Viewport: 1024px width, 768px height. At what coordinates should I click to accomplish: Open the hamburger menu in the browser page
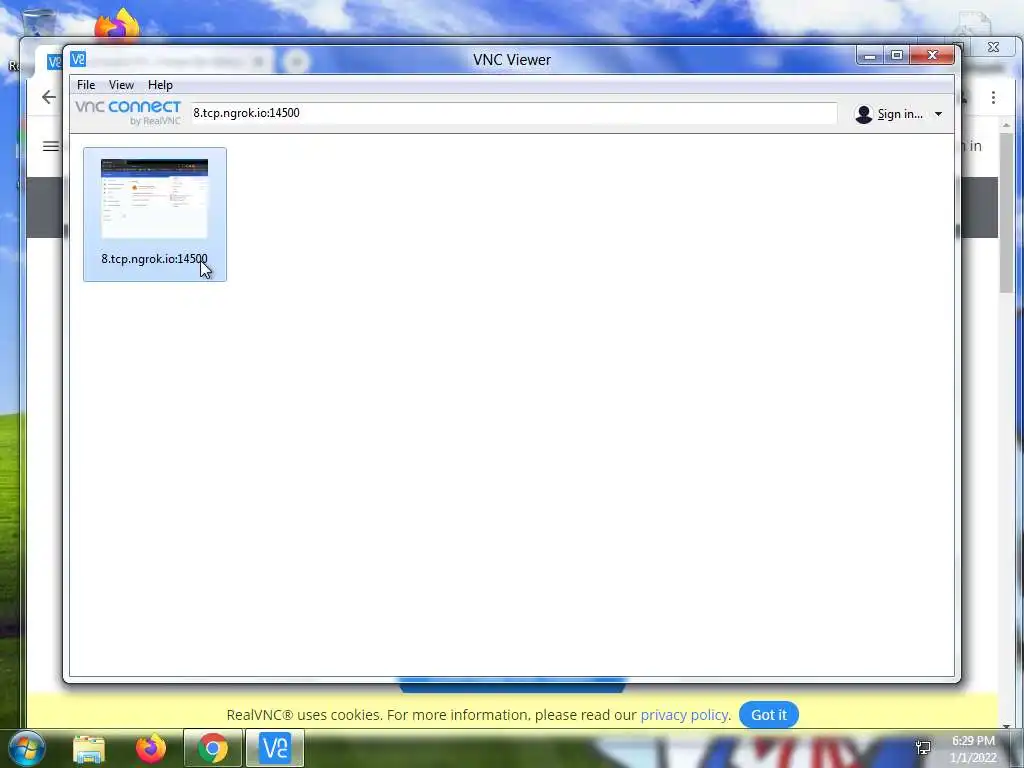pyautogui.click(x=50, y=146)
